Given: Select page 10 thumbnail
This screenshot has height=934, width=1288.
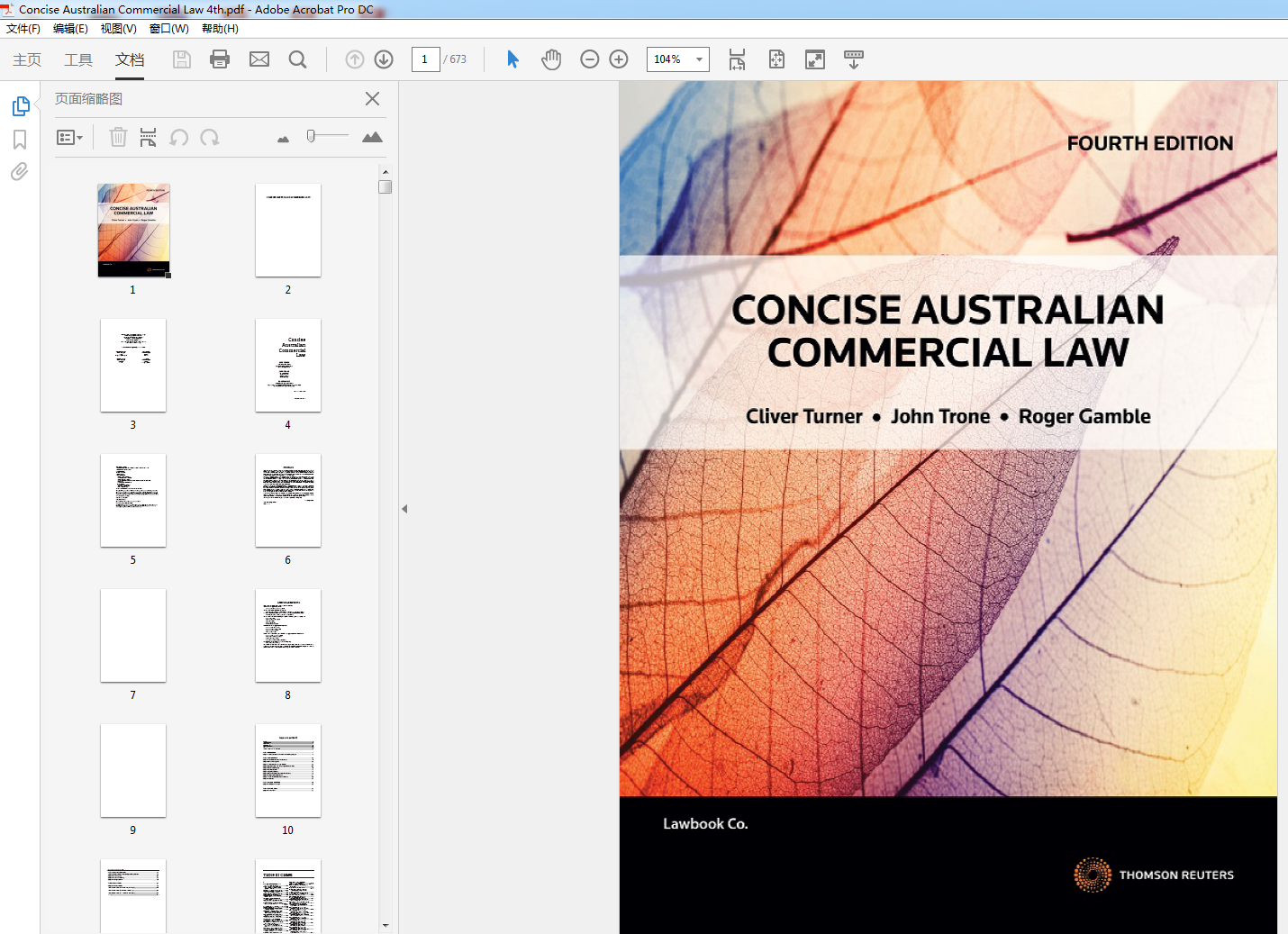Looking at the screenshot, I should pos(288,771).
